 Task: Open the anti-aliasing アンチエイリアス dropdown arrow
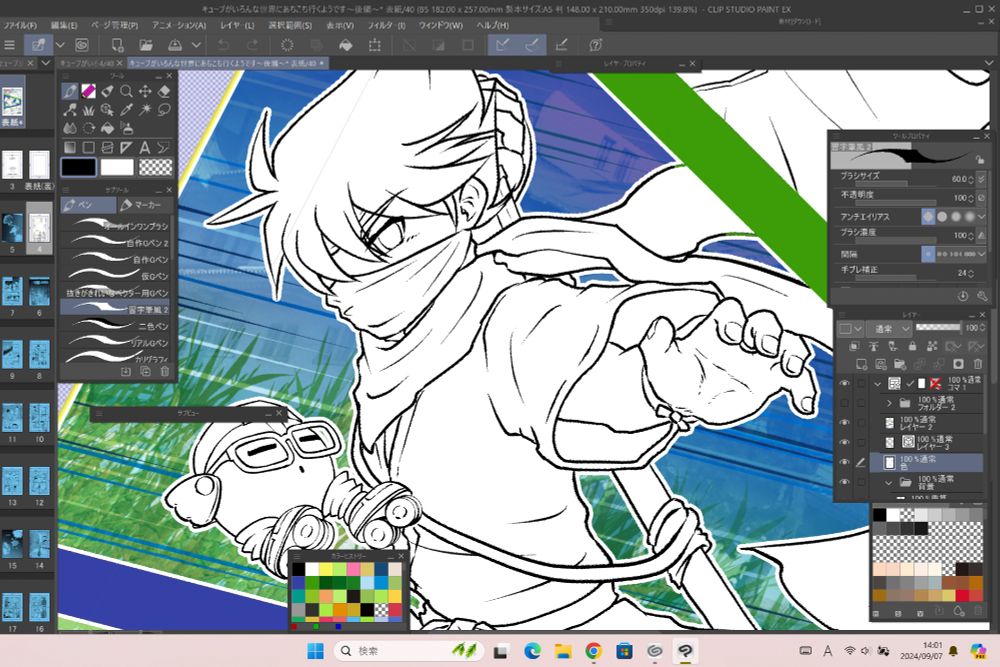click(x=982, y=217)
